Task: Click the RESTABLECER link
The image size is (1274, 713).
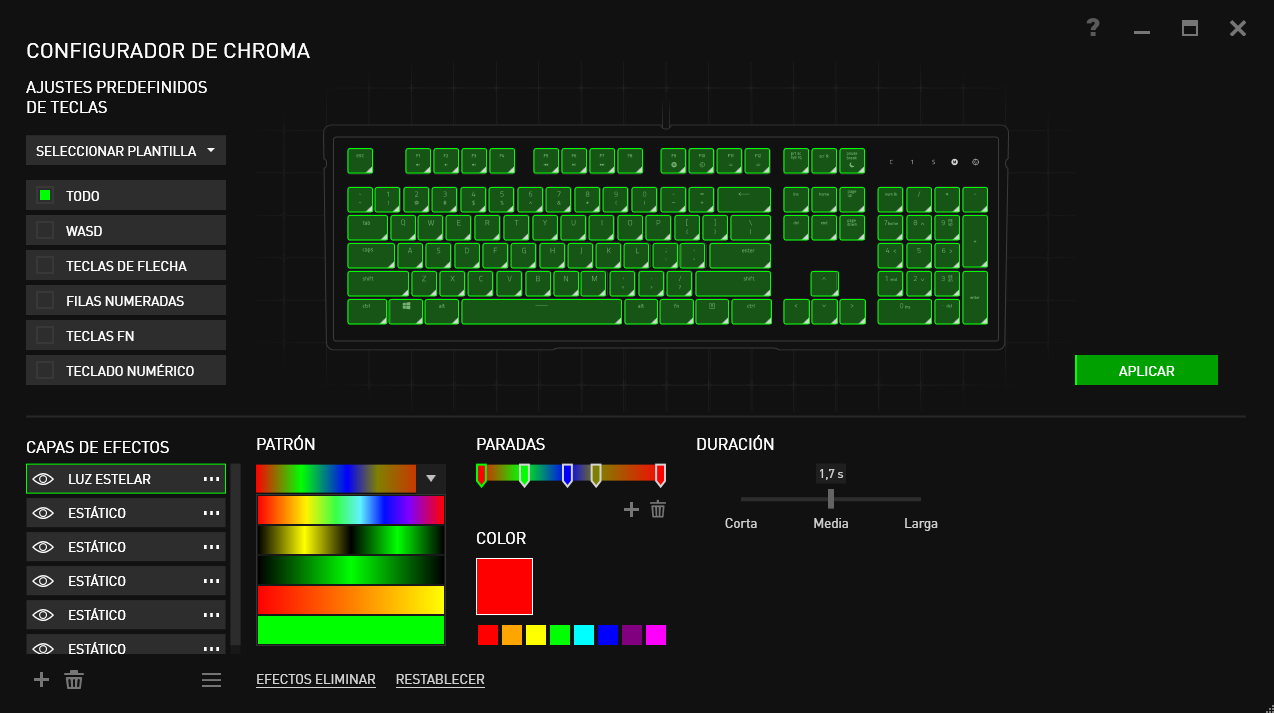Action: click(x=440, y=679)
